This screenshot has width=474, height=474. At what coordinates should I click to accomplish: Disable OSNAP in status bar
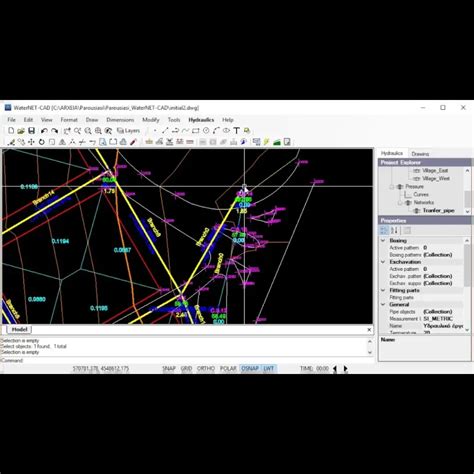coord(250,368)
